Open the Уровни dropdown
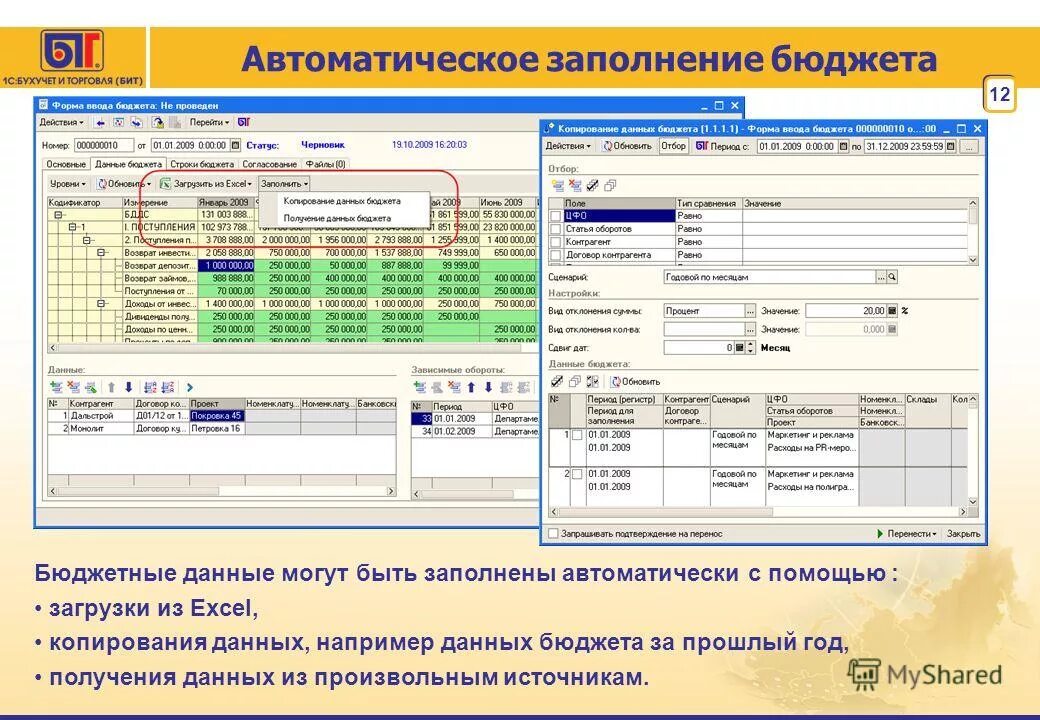The image size is (1040, 720). coord(67,182)
